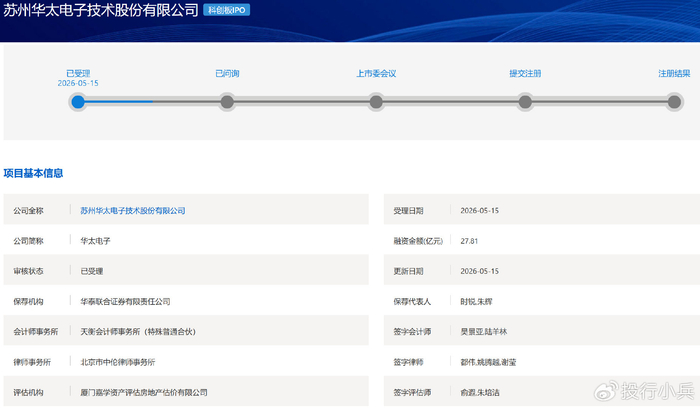Viewport: 700px width, 408px height.
Task: Click the 签字会计师 names value
Action: [483, 331]
